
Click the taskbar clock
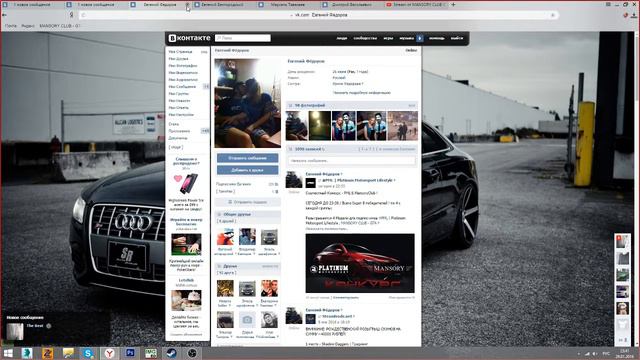point(624,353)
